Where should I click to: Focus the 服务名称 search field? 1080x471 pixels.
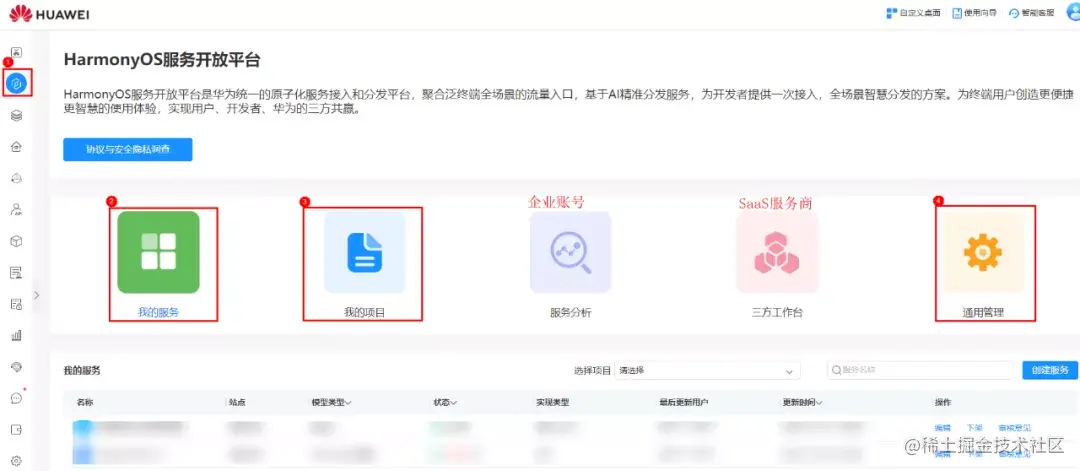point(920,370)
